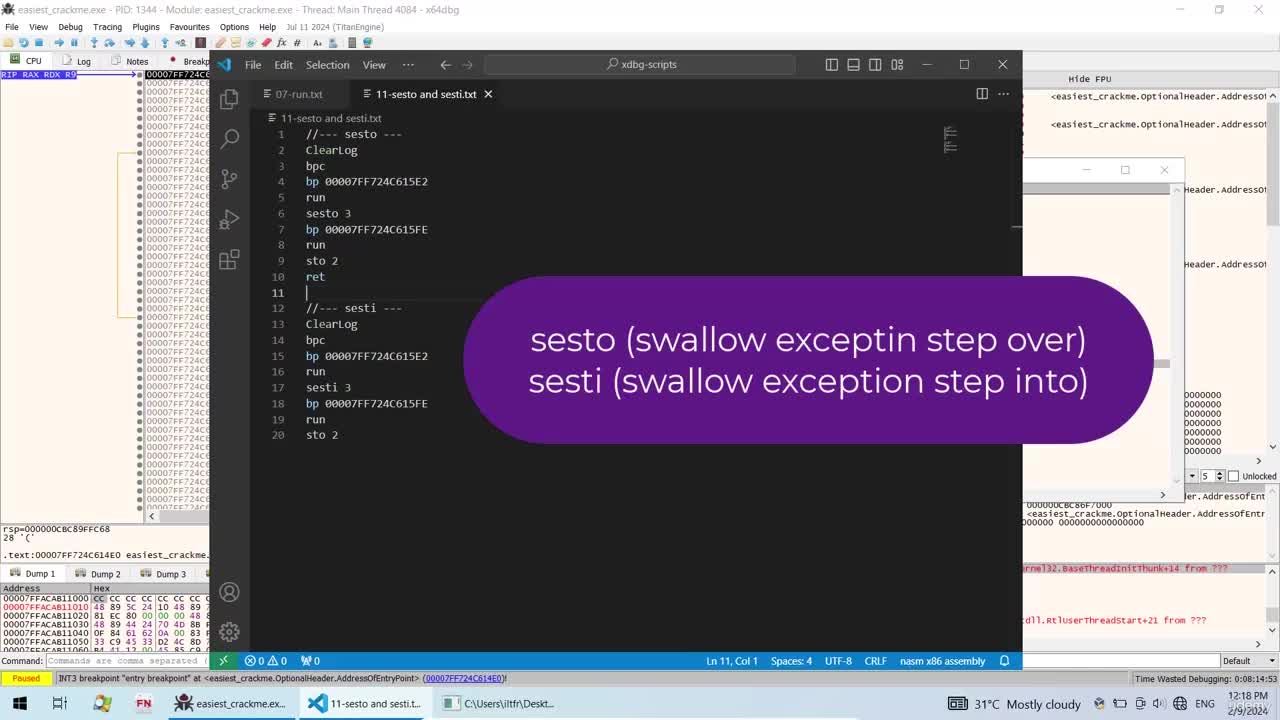1280x720 pixels.
Task: Click the x64dbg calculator toolbar icon
Action: (351, 43)
